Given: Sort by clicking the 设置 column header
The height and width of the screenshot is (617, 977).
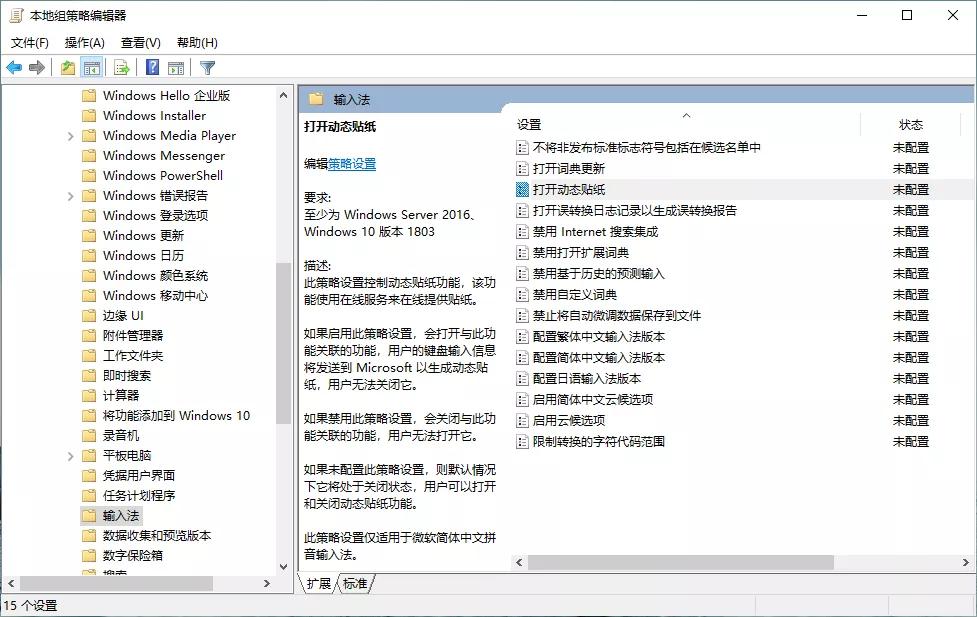Looking at the screenshot, I should pos(528,124).
